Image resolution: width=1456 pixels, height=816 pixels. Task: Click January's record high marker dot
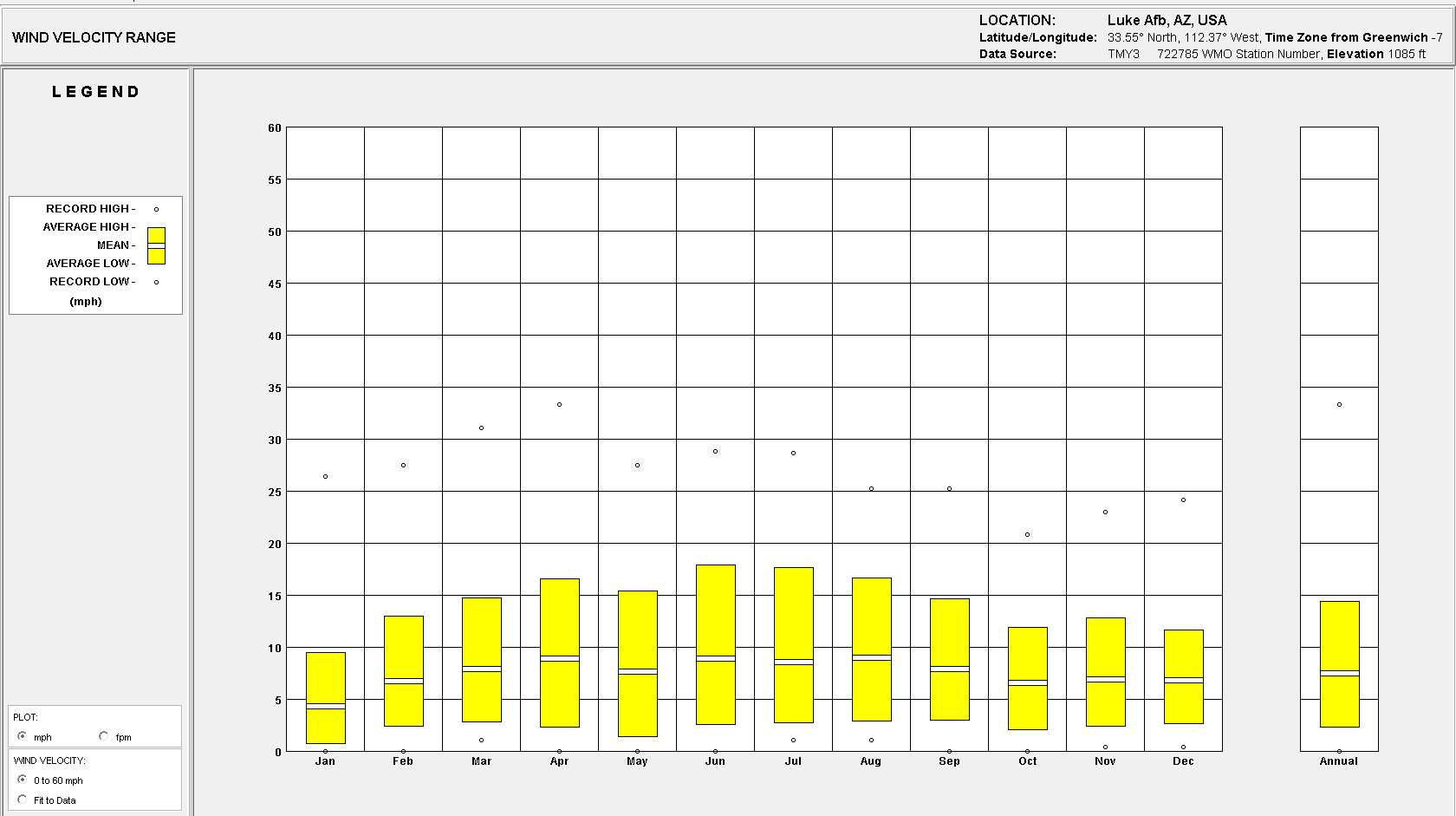pos(325,476)
